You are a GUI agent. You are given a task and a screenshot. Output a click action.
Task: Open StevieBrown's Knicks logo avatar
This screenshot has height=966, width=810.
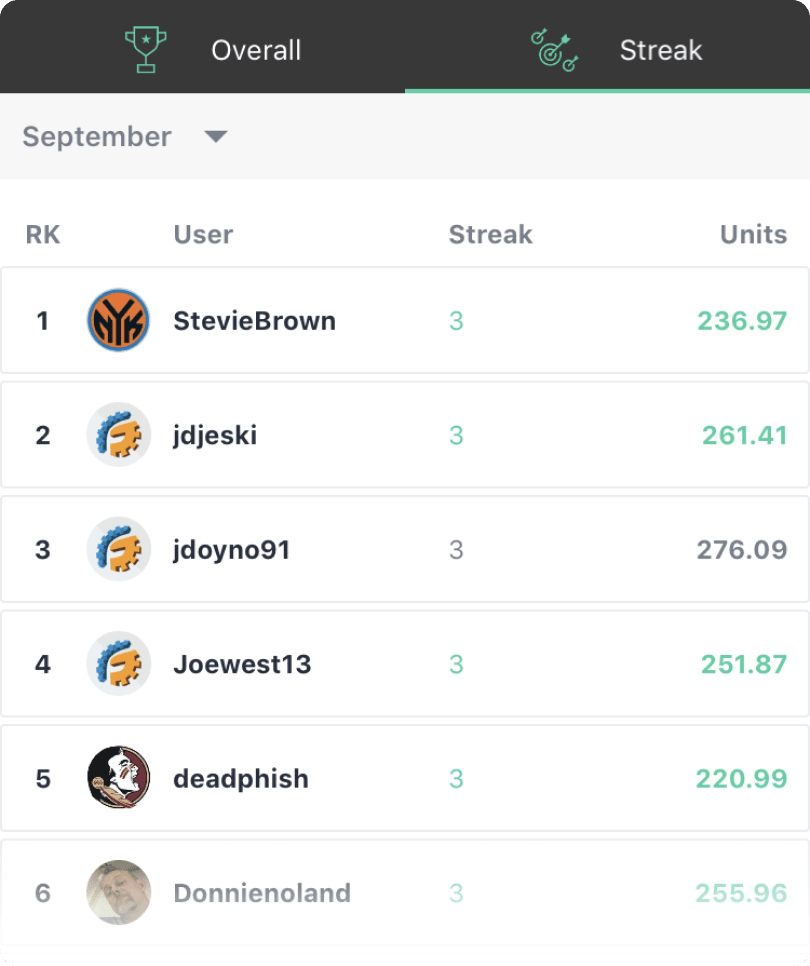click(x=119, y=320)
